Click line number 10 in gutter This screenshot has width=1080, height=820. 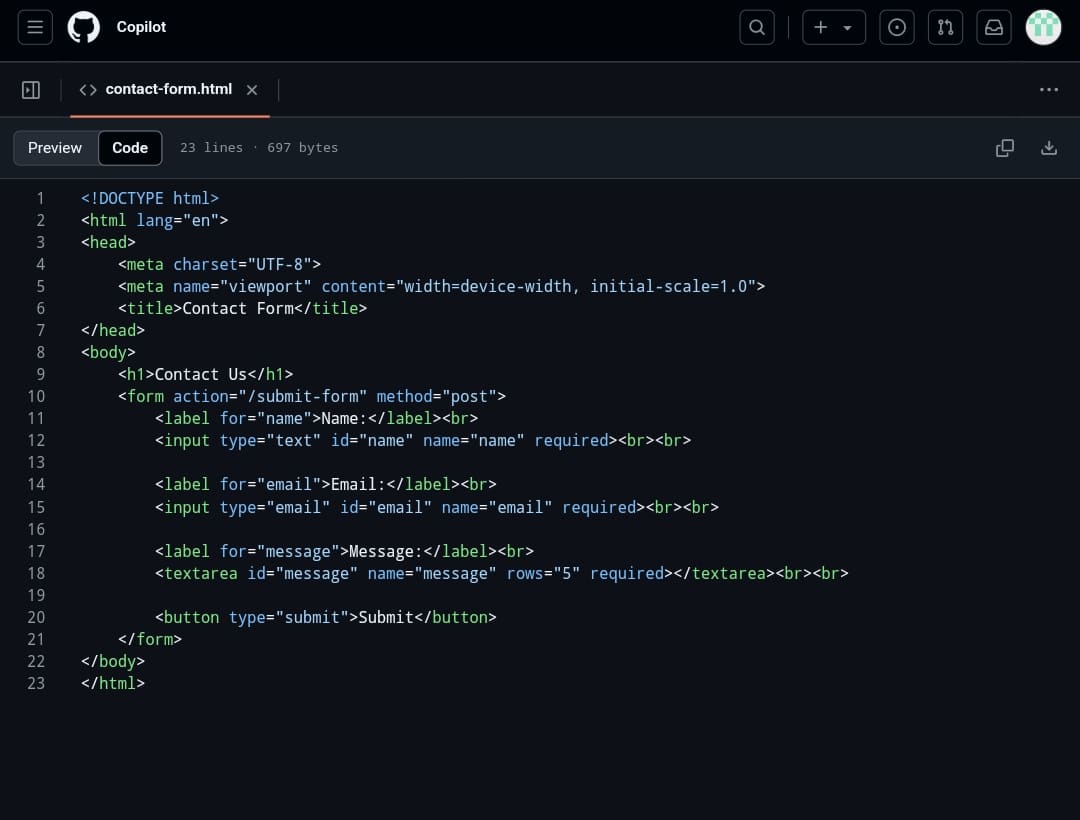pyautogui.click(x=37, y=397)
